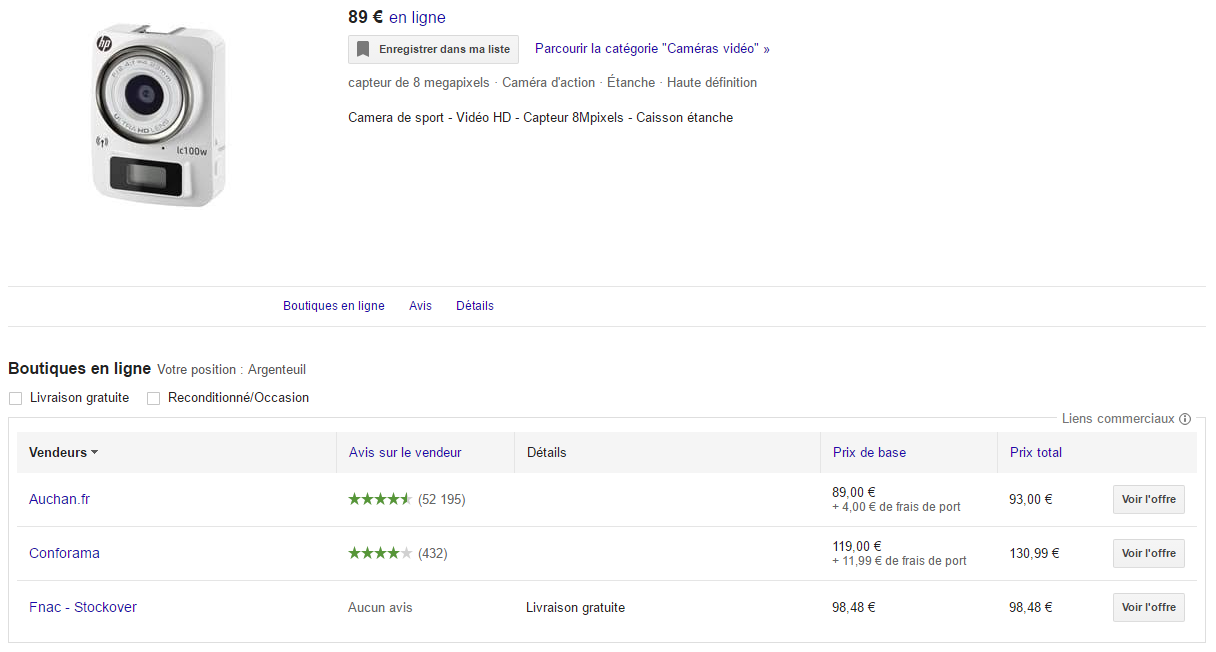Sort by Prix total column
1216x652 pixels.
[1036, 452]
